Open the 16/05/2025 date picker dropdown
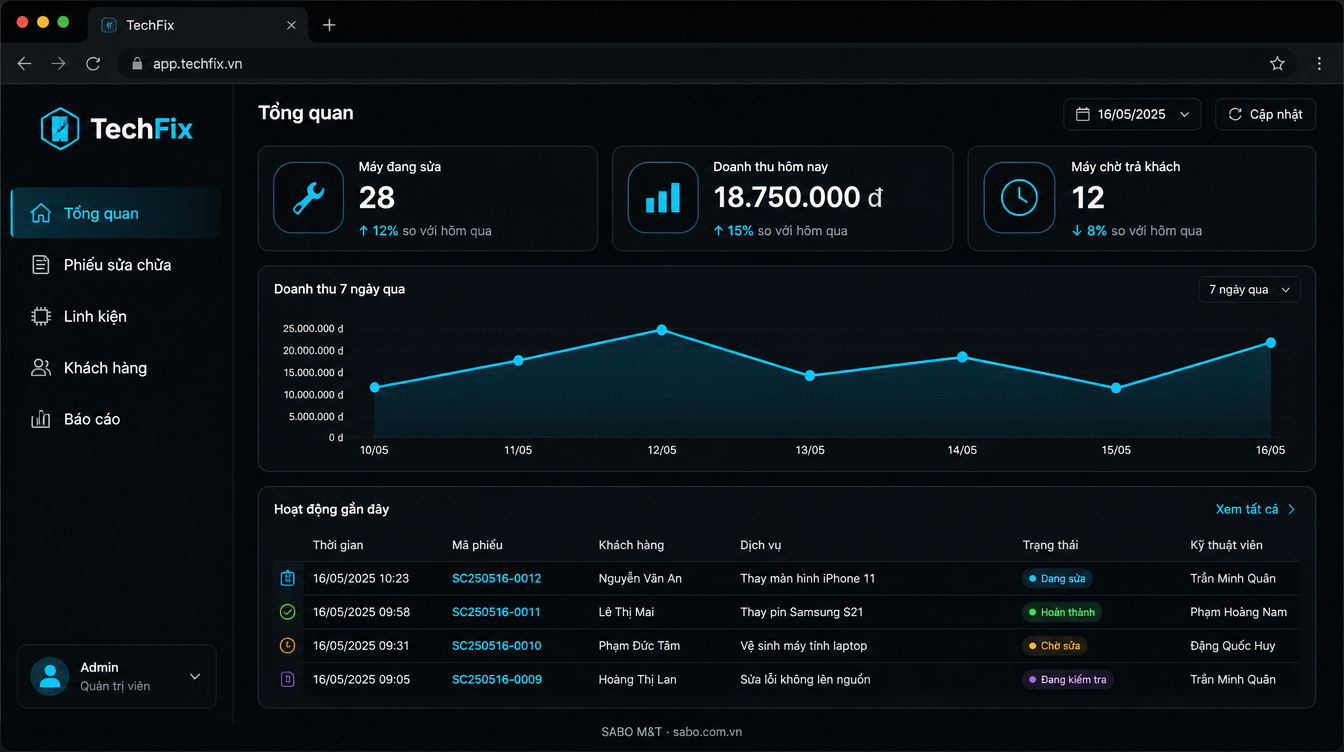Screen dimensions: 1344x752 coord(1132,114)
